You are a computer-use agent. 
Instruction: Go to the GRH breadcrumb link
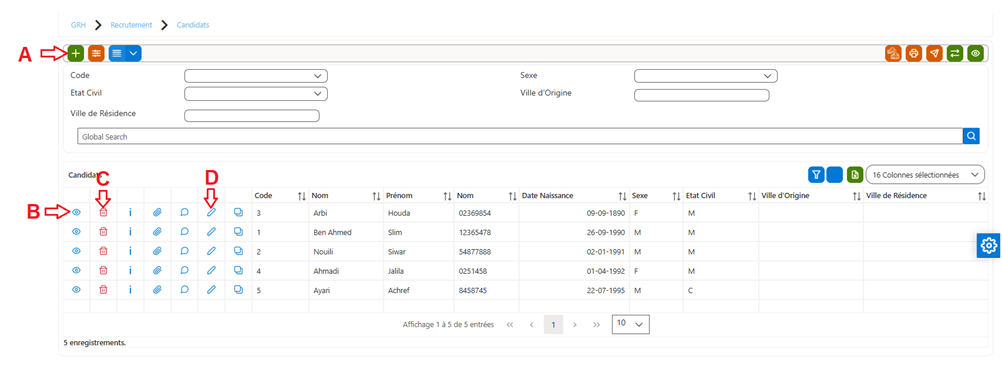point(78,25)
